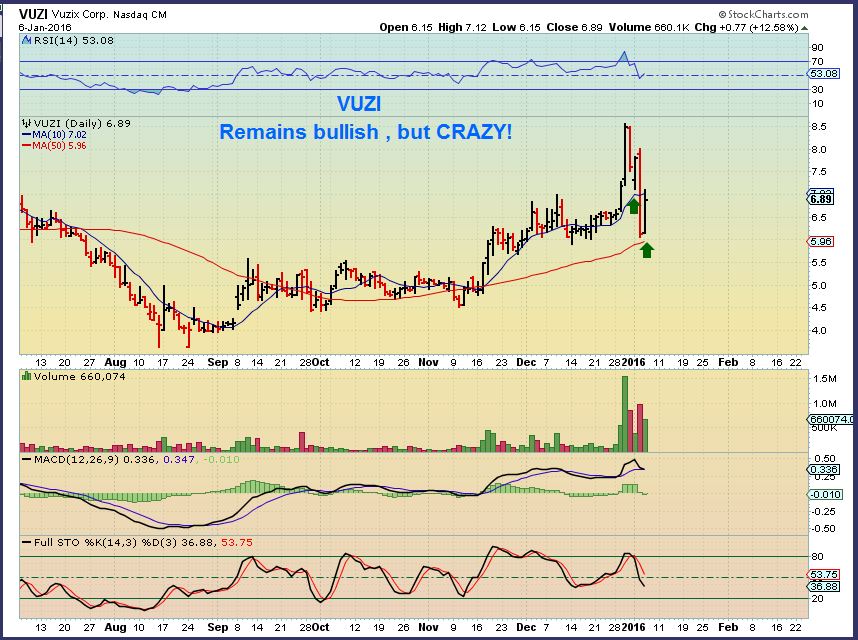Click the upper green arrow near 7.0 price

click(634, 207)
